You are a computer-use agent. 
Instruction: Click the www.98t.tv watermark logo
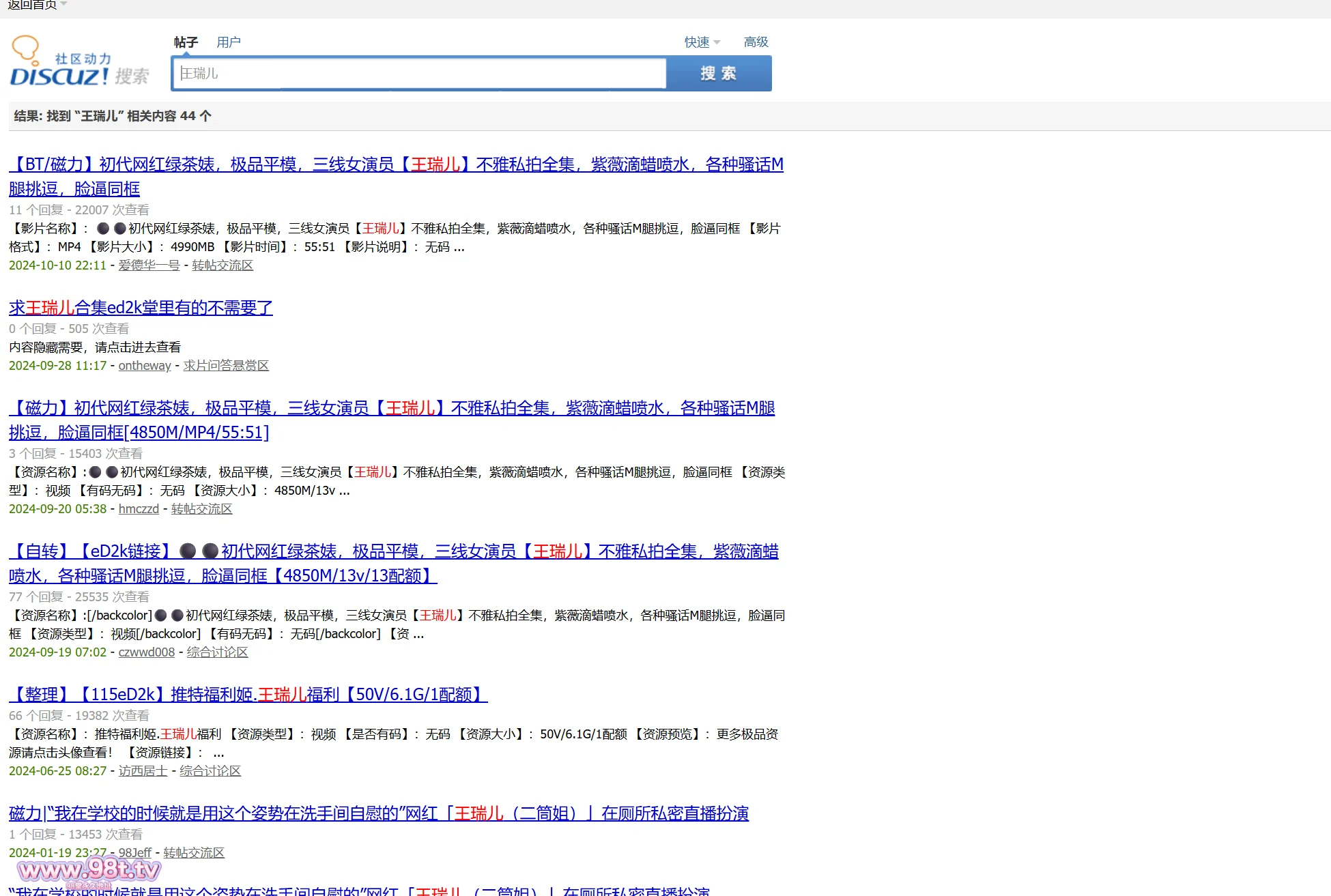[x=89, y=871]
